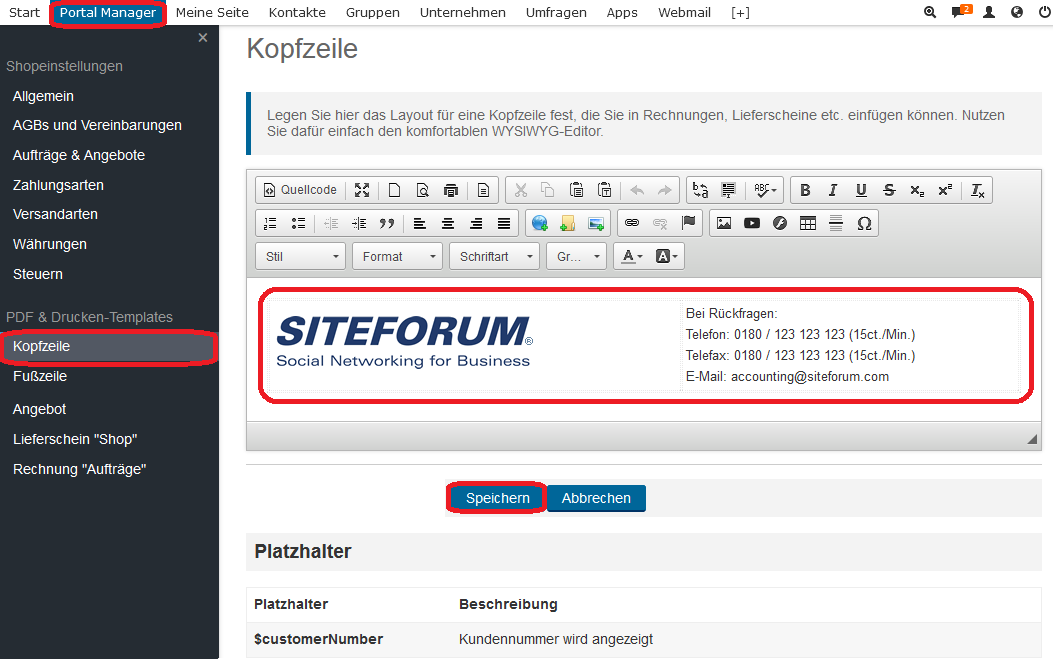Click the Remove Format icon
Screen dimensions: 1053x659
tap(978, 190)
